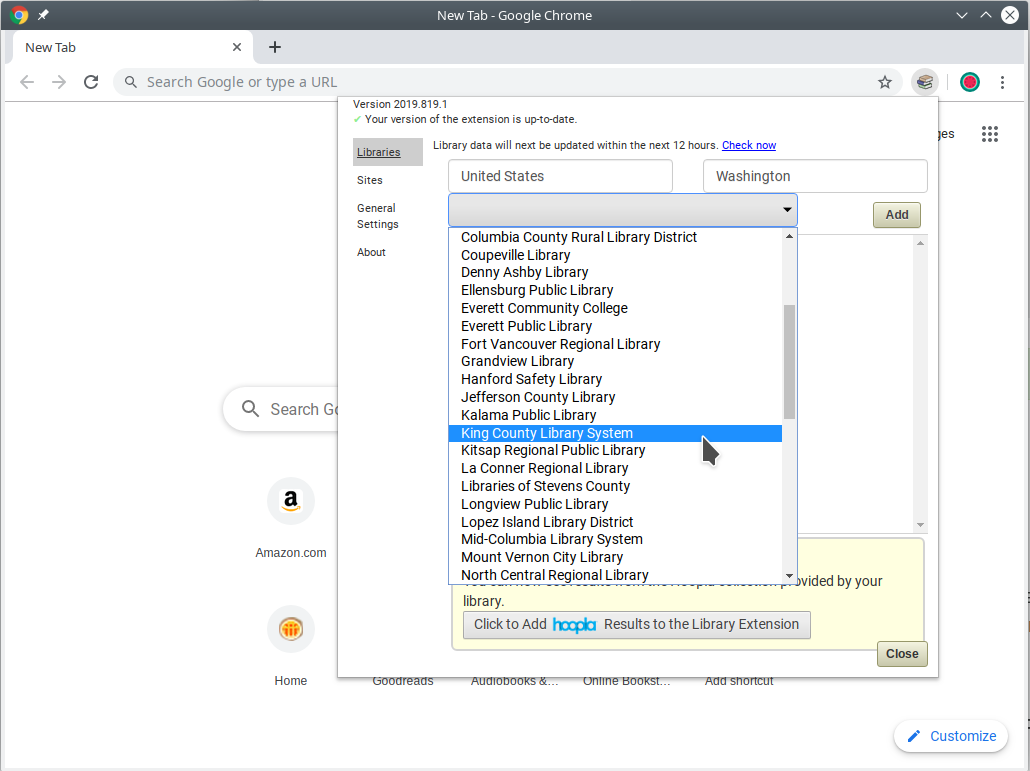Go back to the previous page
The height and width of the screenshot is (771, 1030).
[27, 82]
